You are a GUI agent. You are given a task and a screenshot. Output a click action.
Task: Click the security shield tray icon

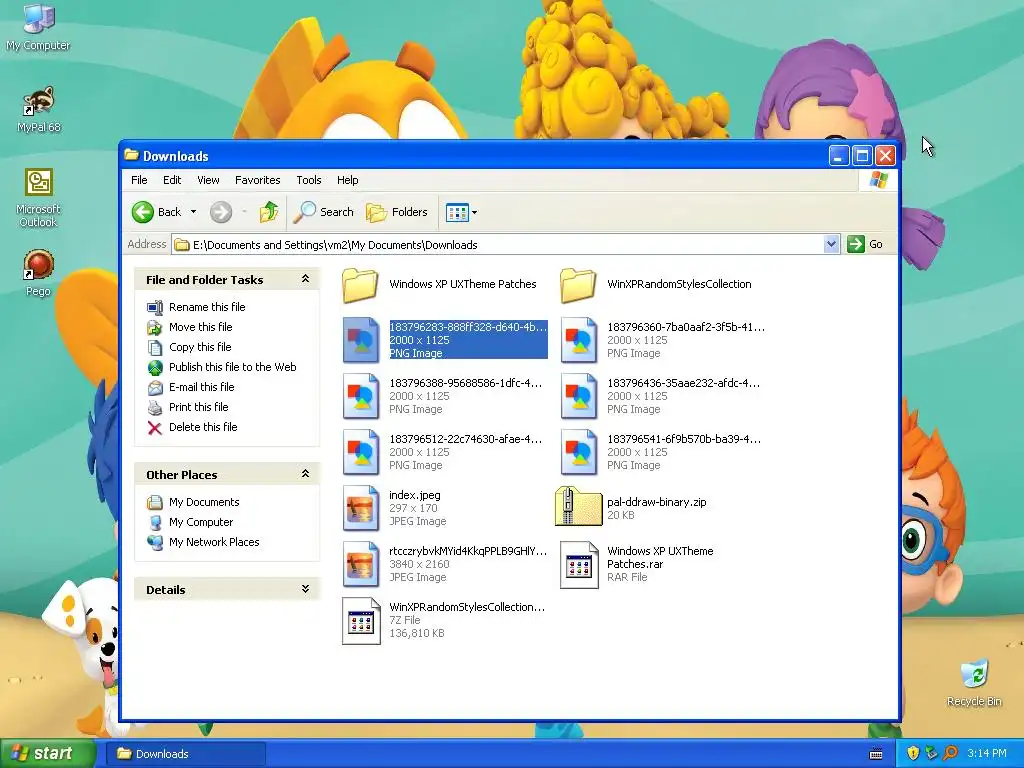(913, 754)
